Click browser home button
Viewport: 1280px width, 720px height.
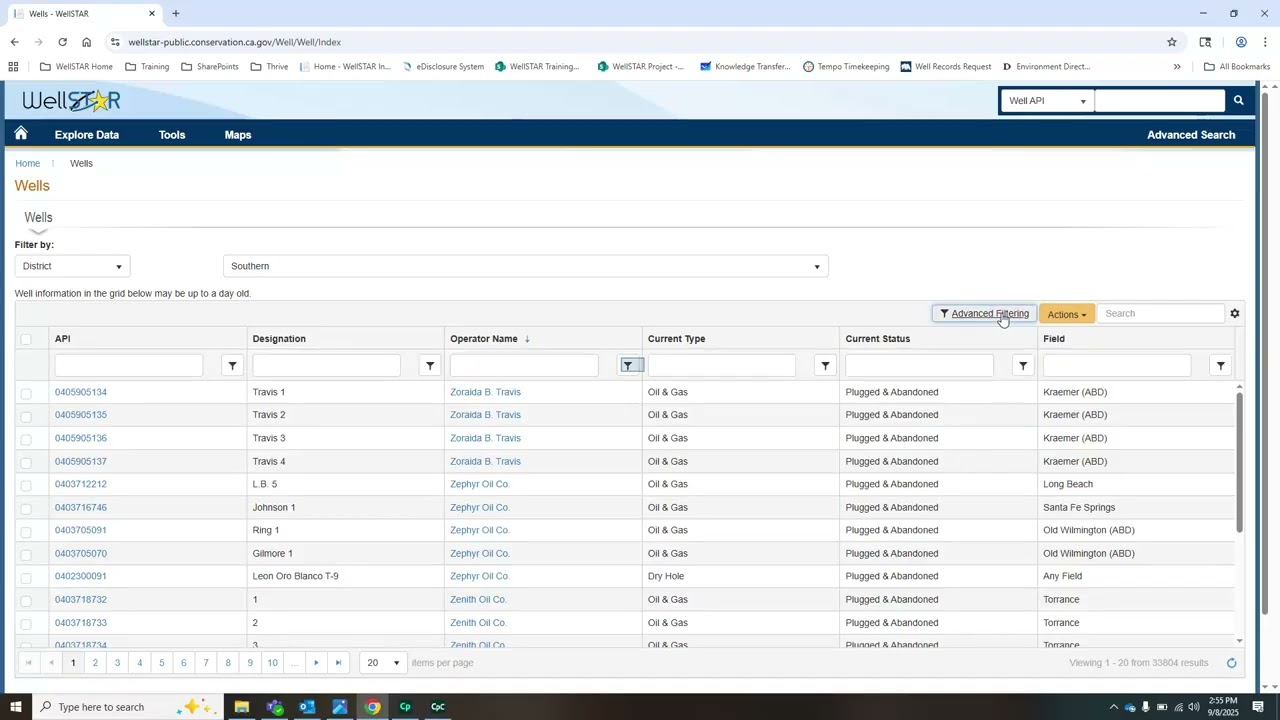(86, 42)
